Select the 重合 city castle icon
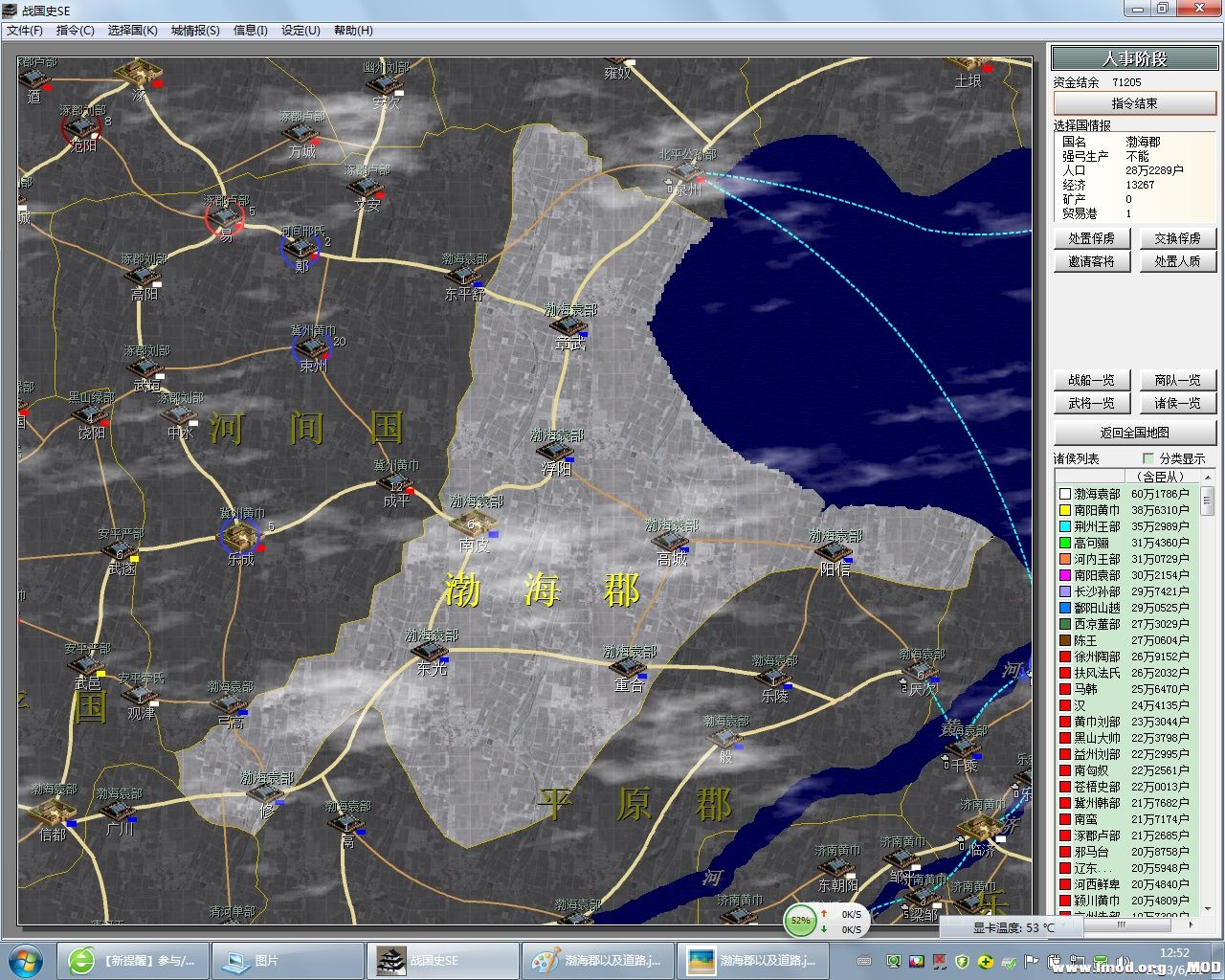1225x980 pixels. [628, 667]
